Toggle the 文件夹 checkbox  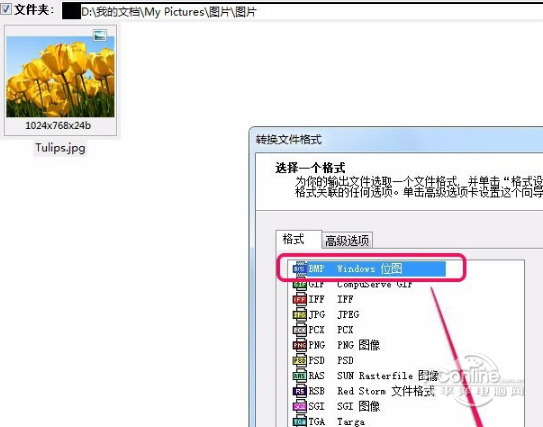[x=6, y=9]
